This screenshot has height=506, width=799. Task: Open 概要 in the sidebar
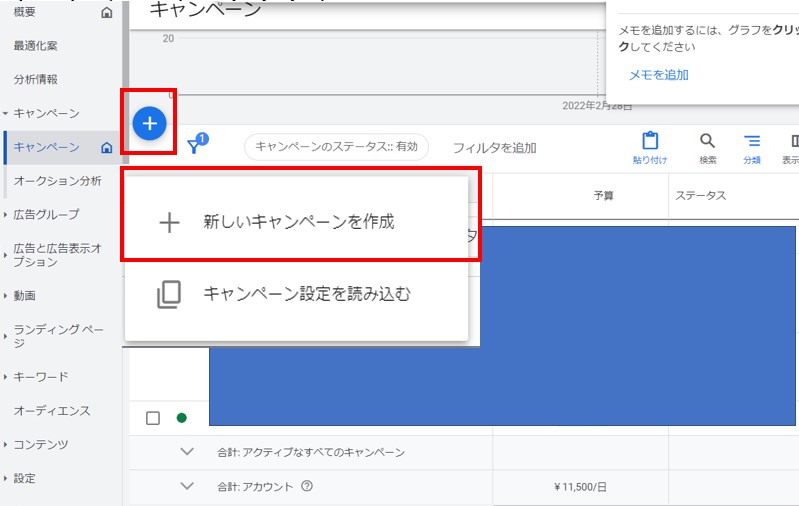click(24, 12)
